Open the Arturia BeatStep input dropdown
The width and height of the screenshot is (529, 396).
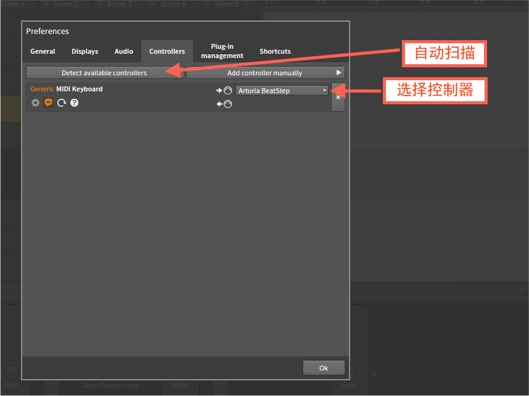tap(282, 90)
